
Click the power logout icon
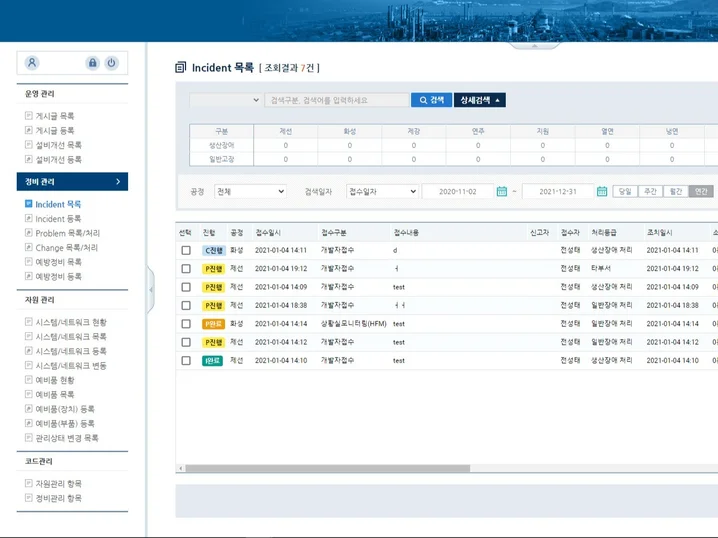(111, 63)
